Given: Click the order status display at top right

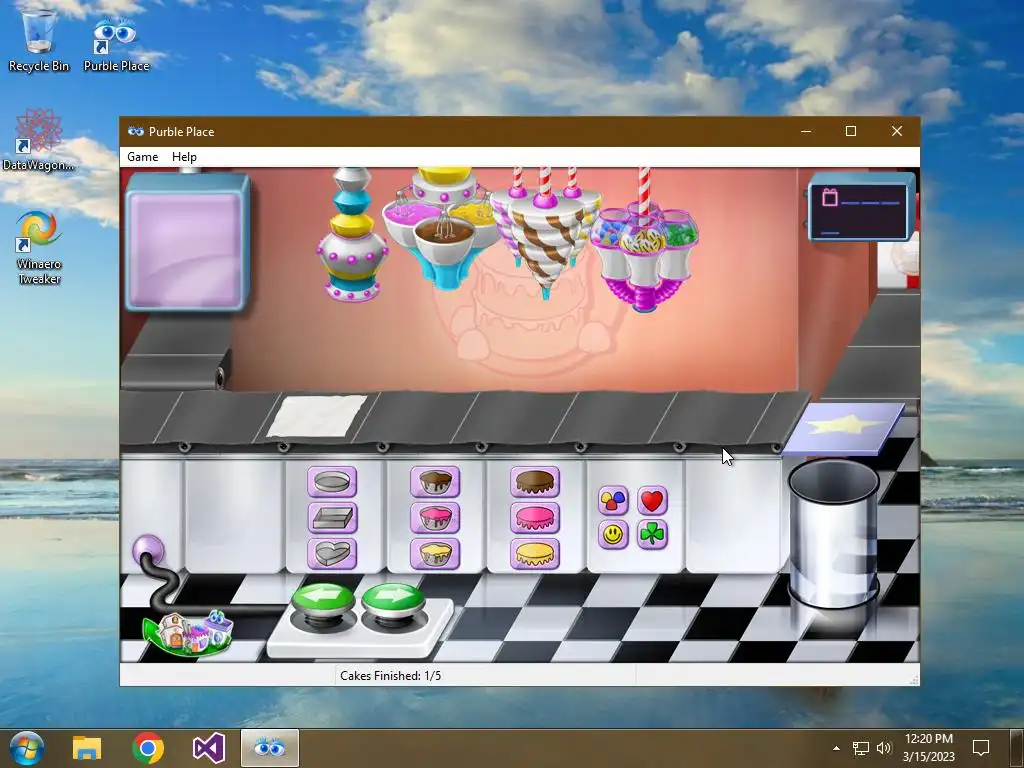Looking at the screenshot, I should coord(859,210).
